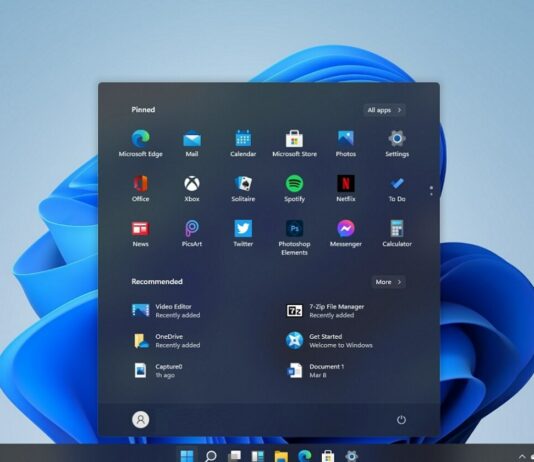The image size is (534, 462).
Task: Launch the Mail app
Action: point(192,143)
